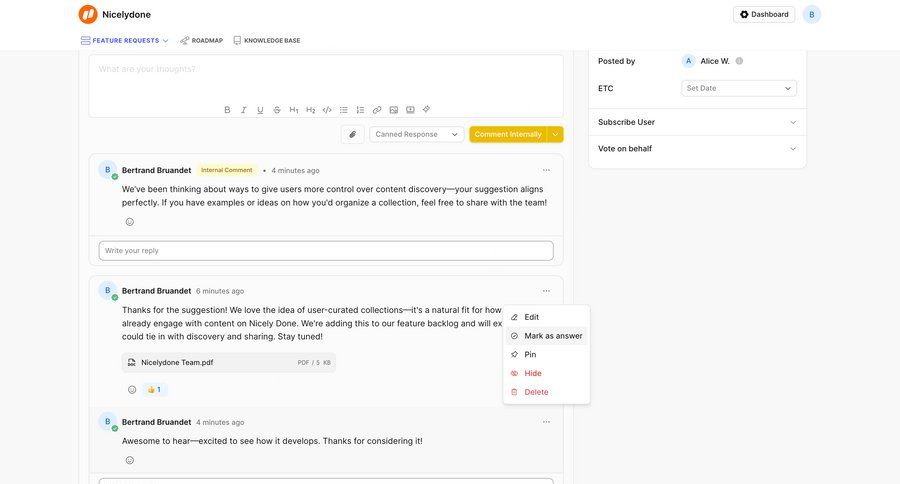This screenshot has height=484, width=900.
Task: Expand the Vote on behalf section
Action: [697, 149]
